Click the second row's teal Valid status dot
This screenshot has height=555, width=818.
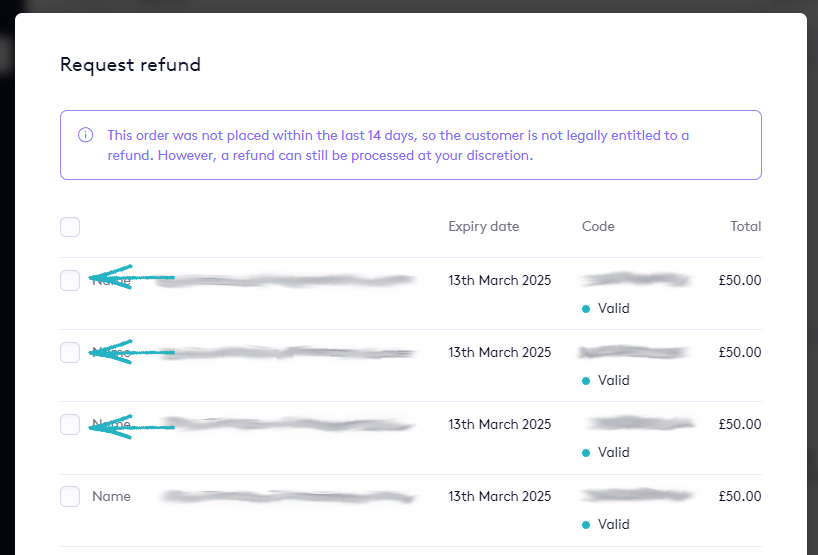click(x=586, y=381)
